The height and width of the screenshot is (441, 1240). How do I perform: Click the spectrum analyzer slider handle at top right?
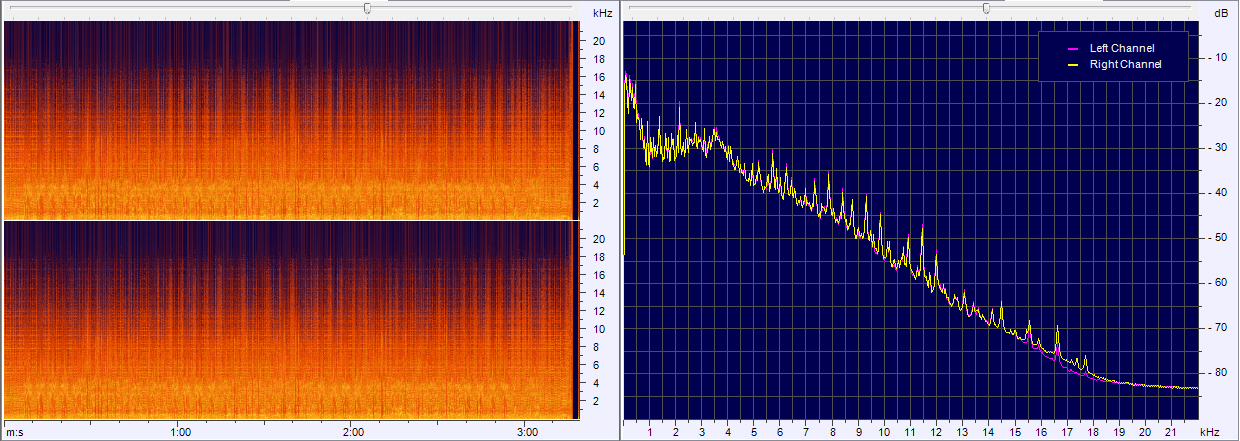click(x=986, y=8)
